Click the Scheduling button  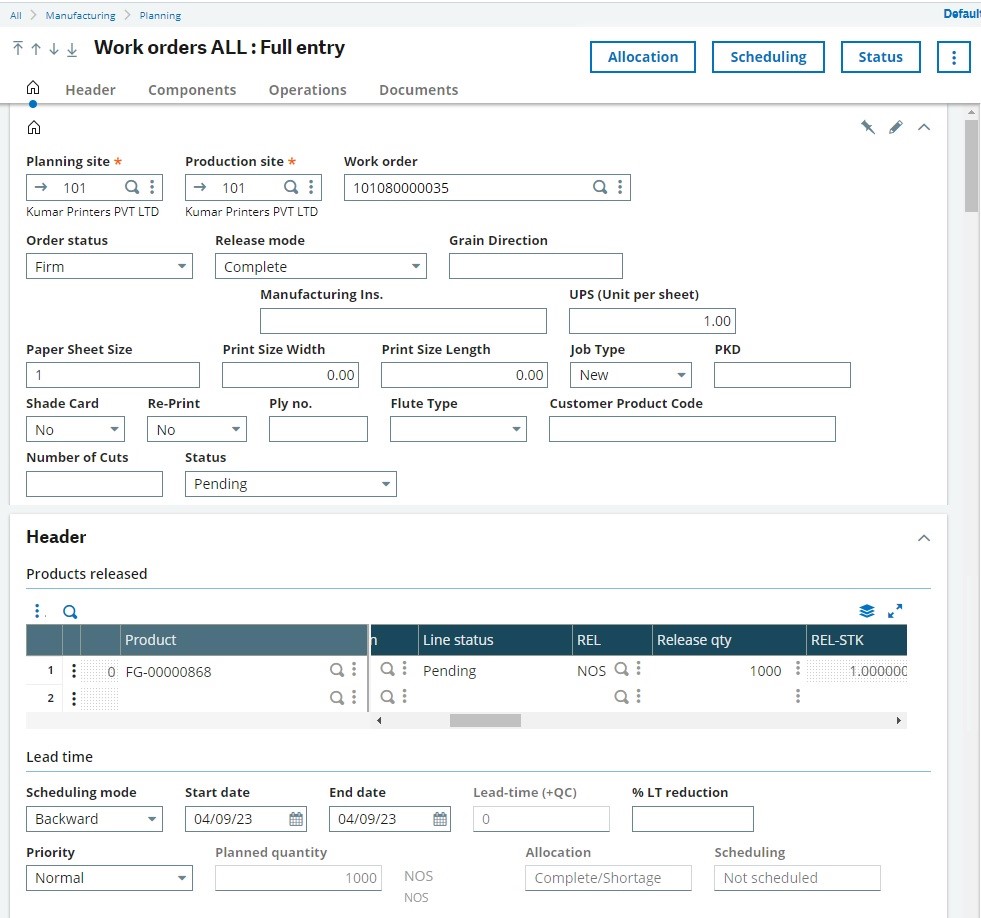[768, 57]
